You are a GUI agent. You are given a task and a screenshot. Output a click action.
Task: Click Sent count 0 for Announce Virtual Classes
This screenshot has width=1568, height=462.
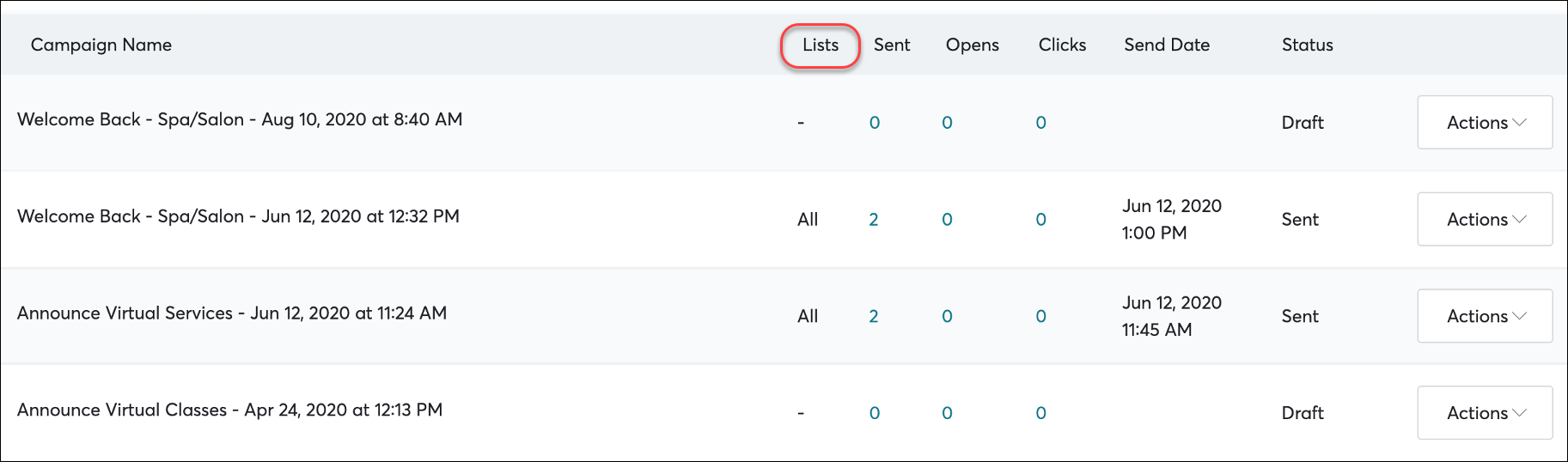pyautogui.click(x=875, y=413)
